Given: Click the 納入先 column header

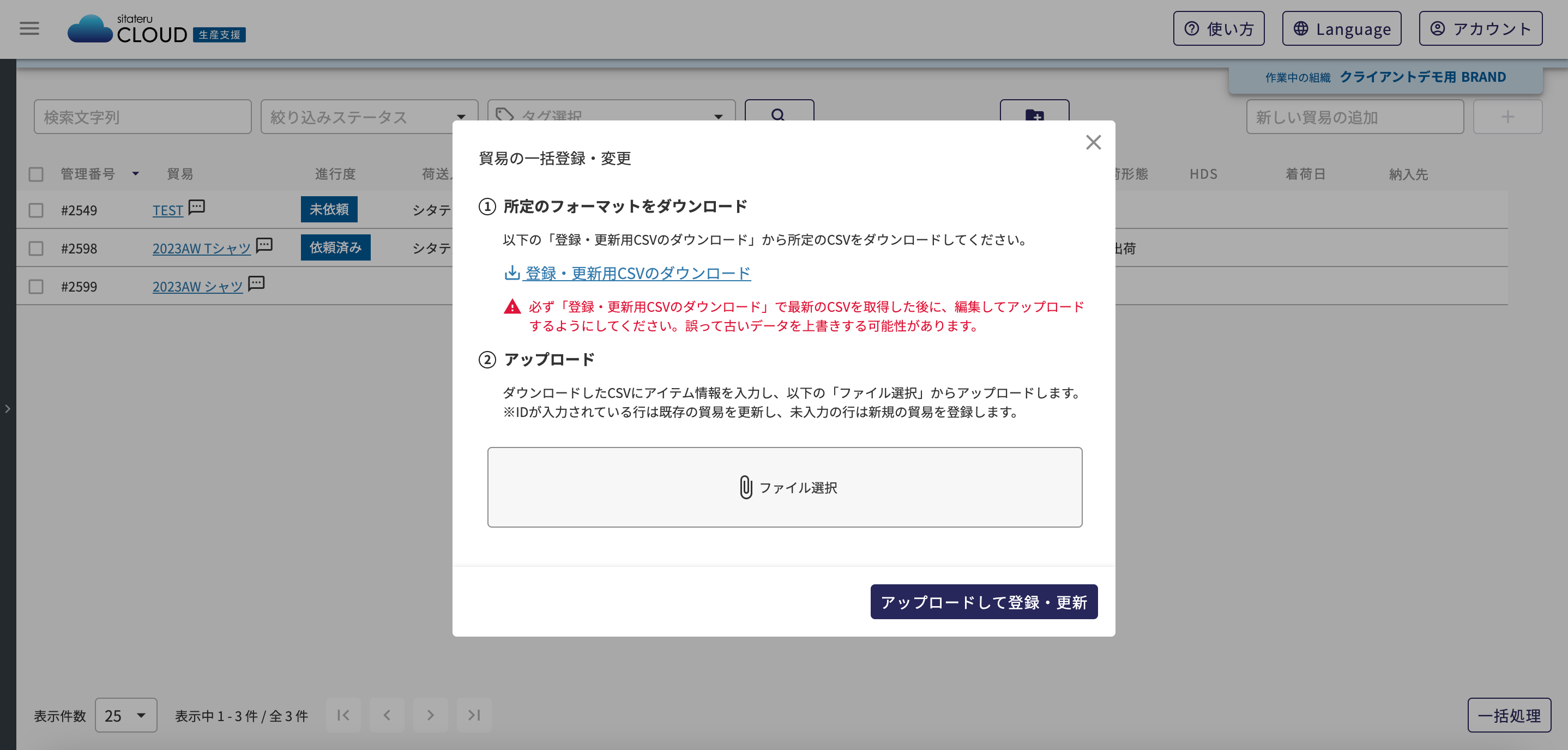Looking at the screenshot, I should point(1408,174).
